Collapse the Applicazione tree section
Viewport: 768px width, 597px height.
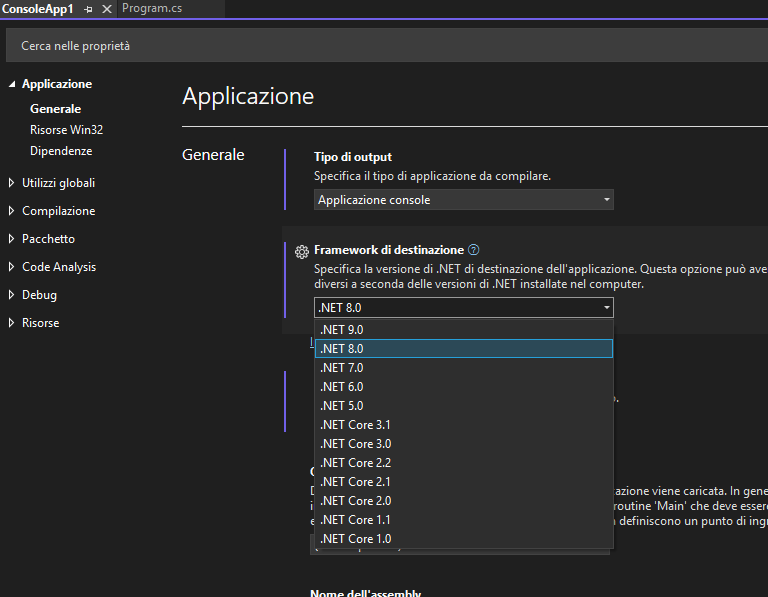[12, 85]
